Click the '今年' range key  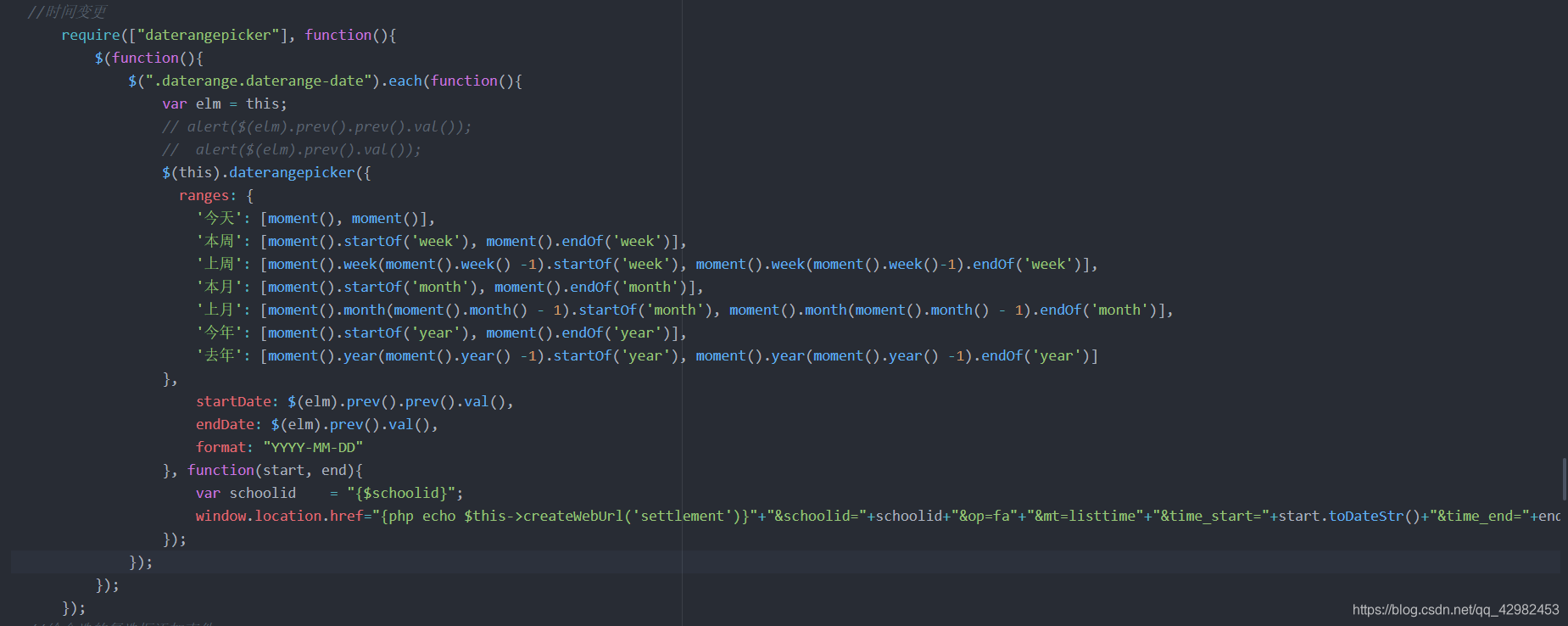(x=219, y=333)
